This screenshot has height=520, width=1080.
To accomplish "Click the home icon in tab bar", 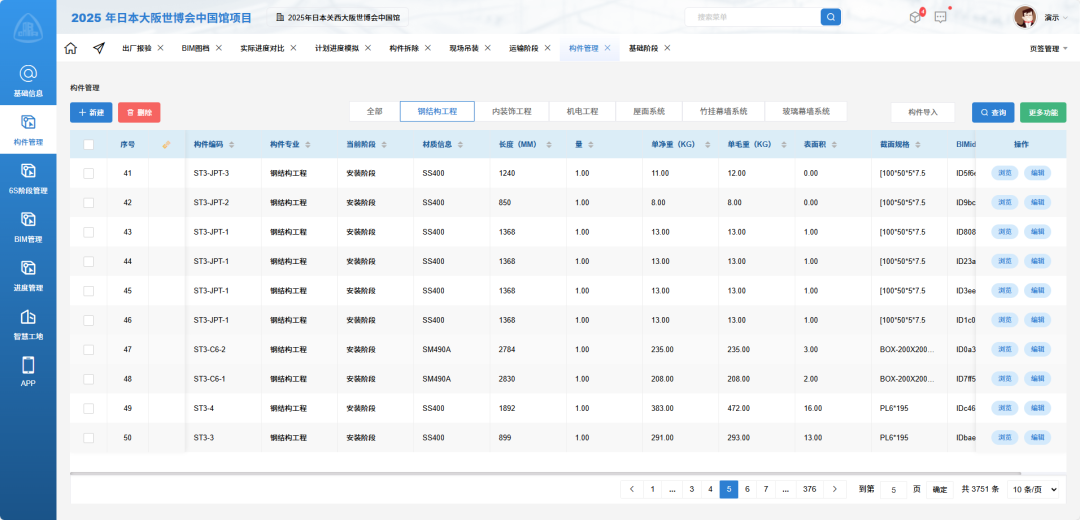I will point(70,48).
